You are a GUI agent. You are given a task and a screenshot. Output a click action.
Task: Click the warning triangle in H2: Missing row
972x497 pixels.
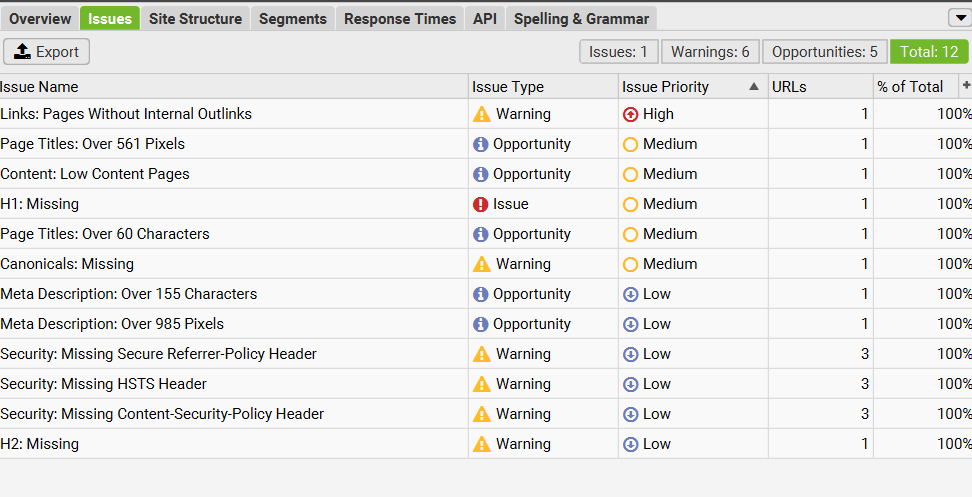tap(482, 444)
